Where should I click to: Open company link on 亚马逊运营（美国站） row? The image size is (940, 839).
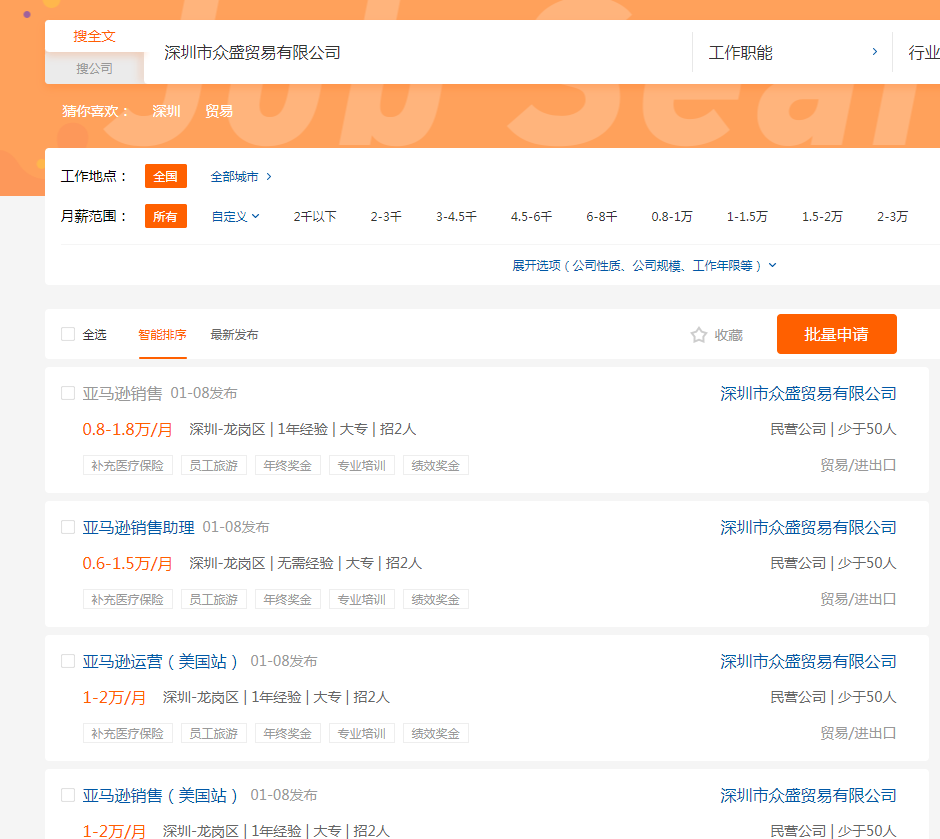[808, 661]
